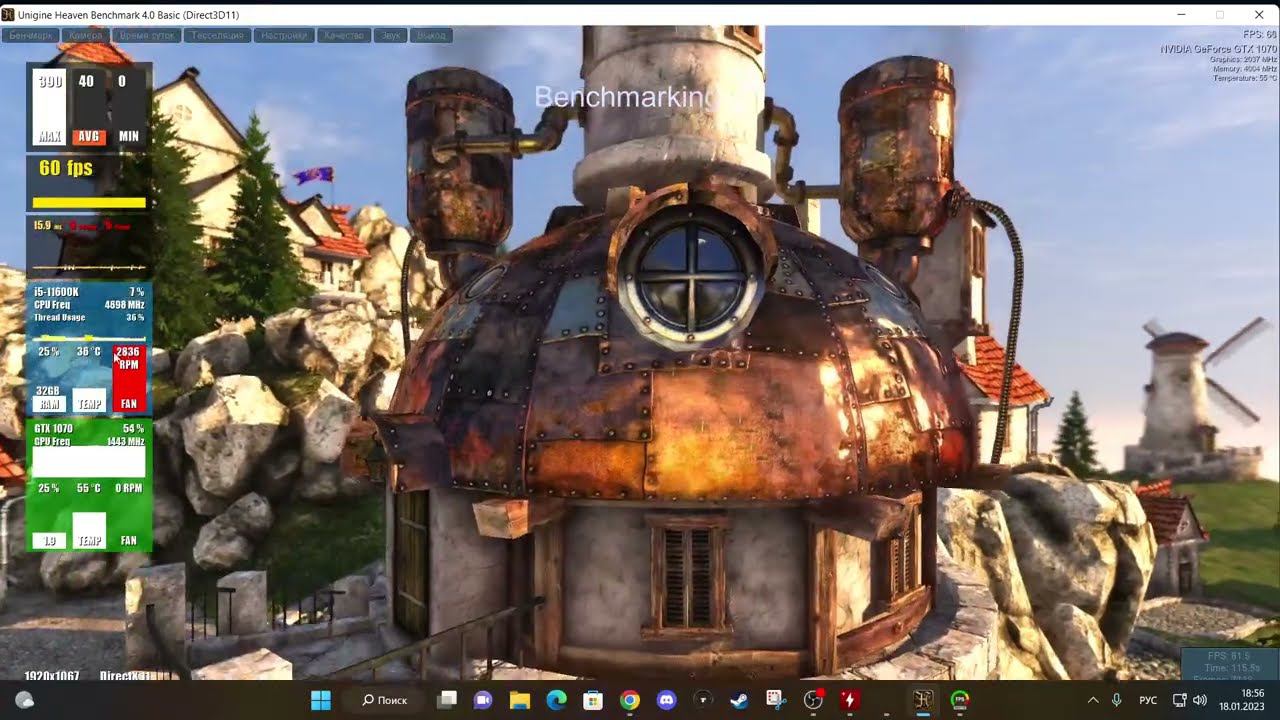Open the green FPS monitor taskbar app
This screenshot has height=720, width=1280.
[960, 700]
